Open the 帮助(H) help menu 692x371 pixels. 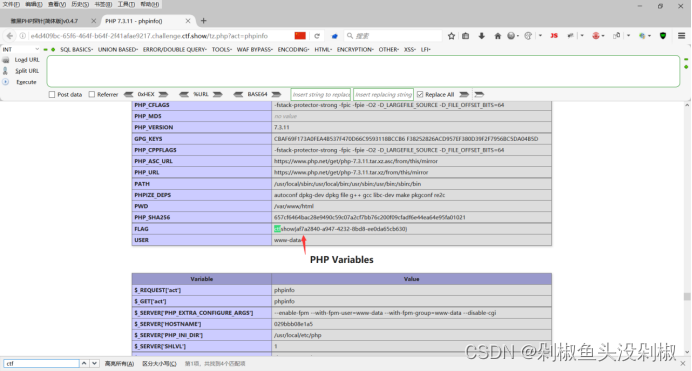point(150,4)
